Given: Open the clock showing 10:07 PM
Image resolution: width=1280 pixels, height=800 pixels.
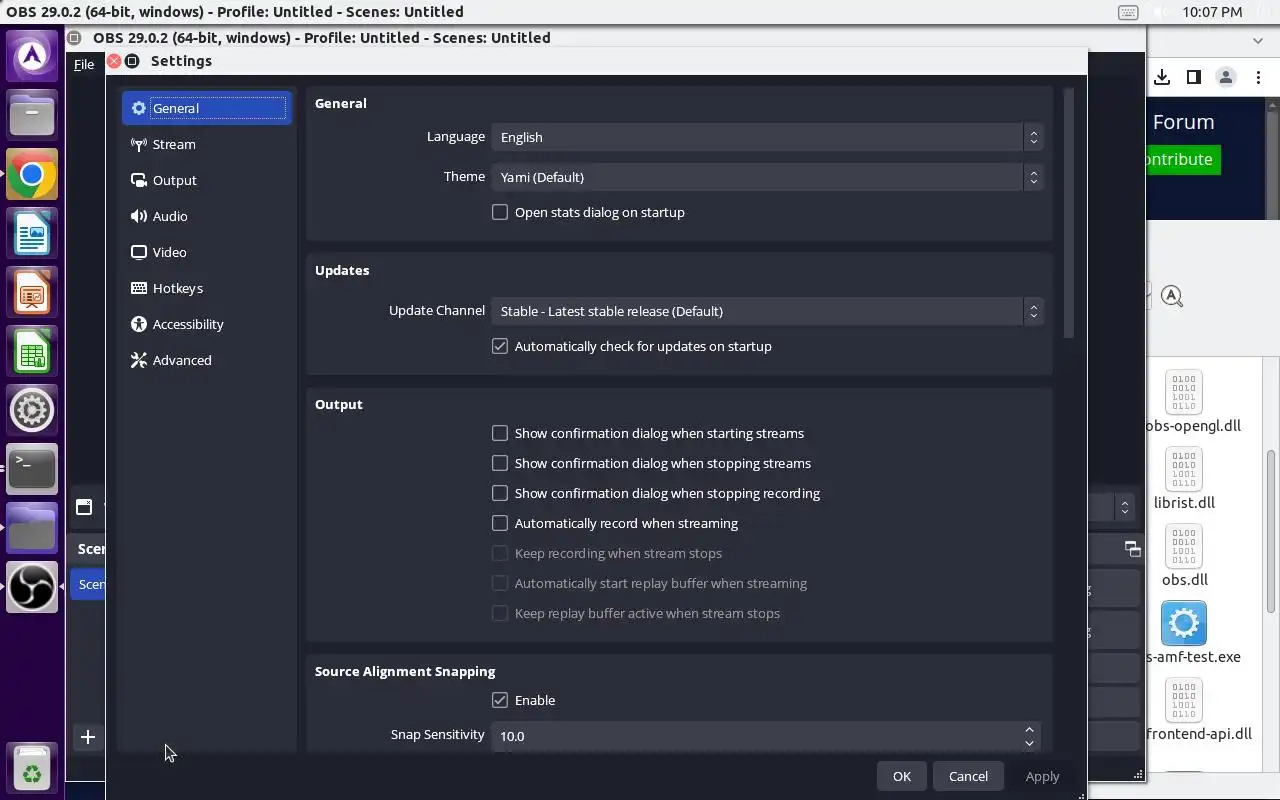Looking at the screenshot, I should click(x=1212, y=12).
